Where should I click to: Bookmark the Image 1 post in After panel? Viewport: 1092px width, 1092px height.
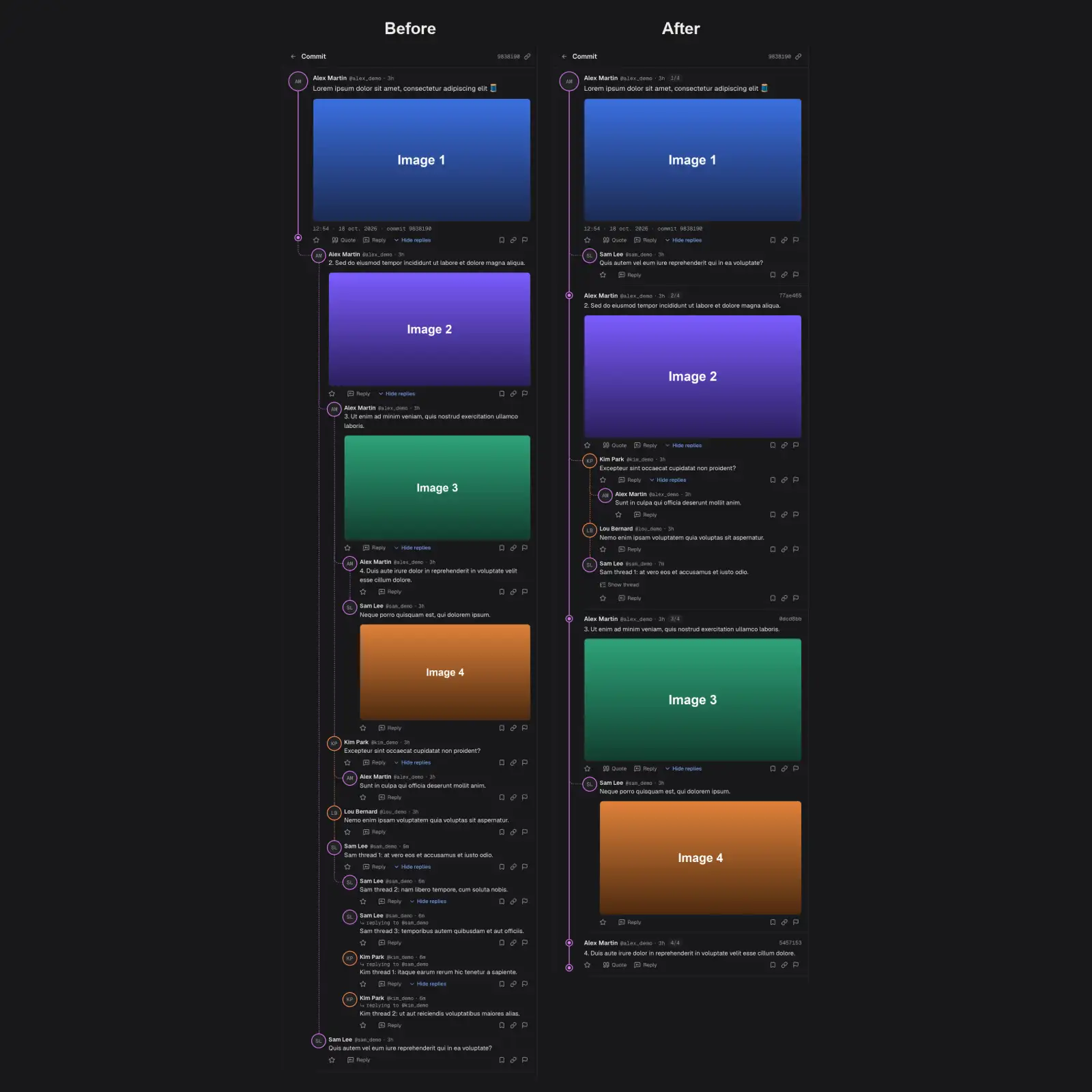(773, 240)
